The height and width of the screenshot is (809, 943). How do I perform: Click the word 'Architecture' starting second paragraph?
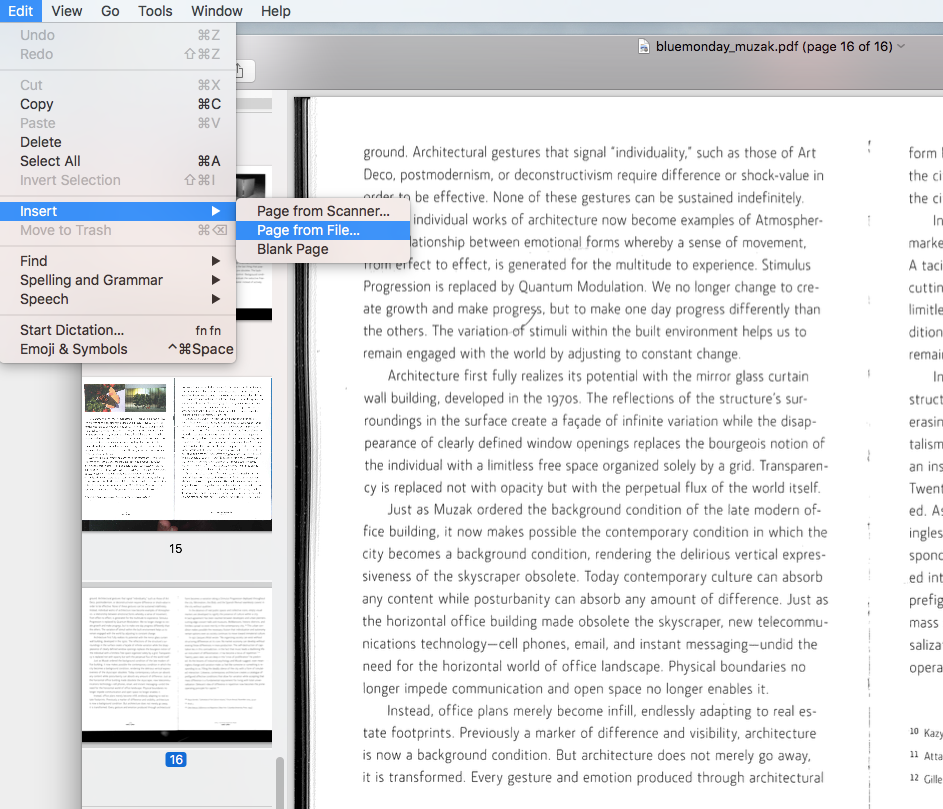[423, 376]
